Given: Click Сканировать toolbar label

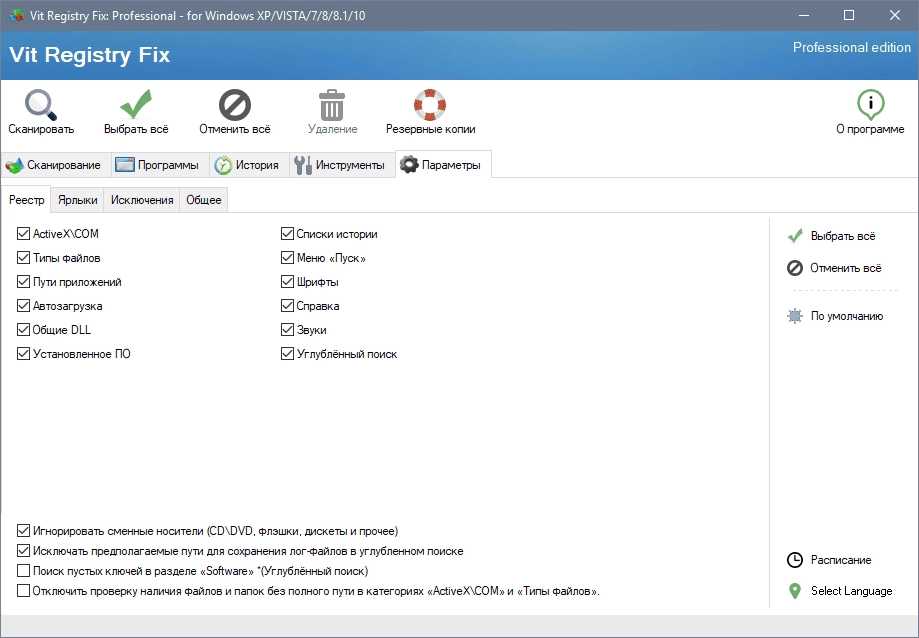Looking at the screenshot, I should point(41,129).
